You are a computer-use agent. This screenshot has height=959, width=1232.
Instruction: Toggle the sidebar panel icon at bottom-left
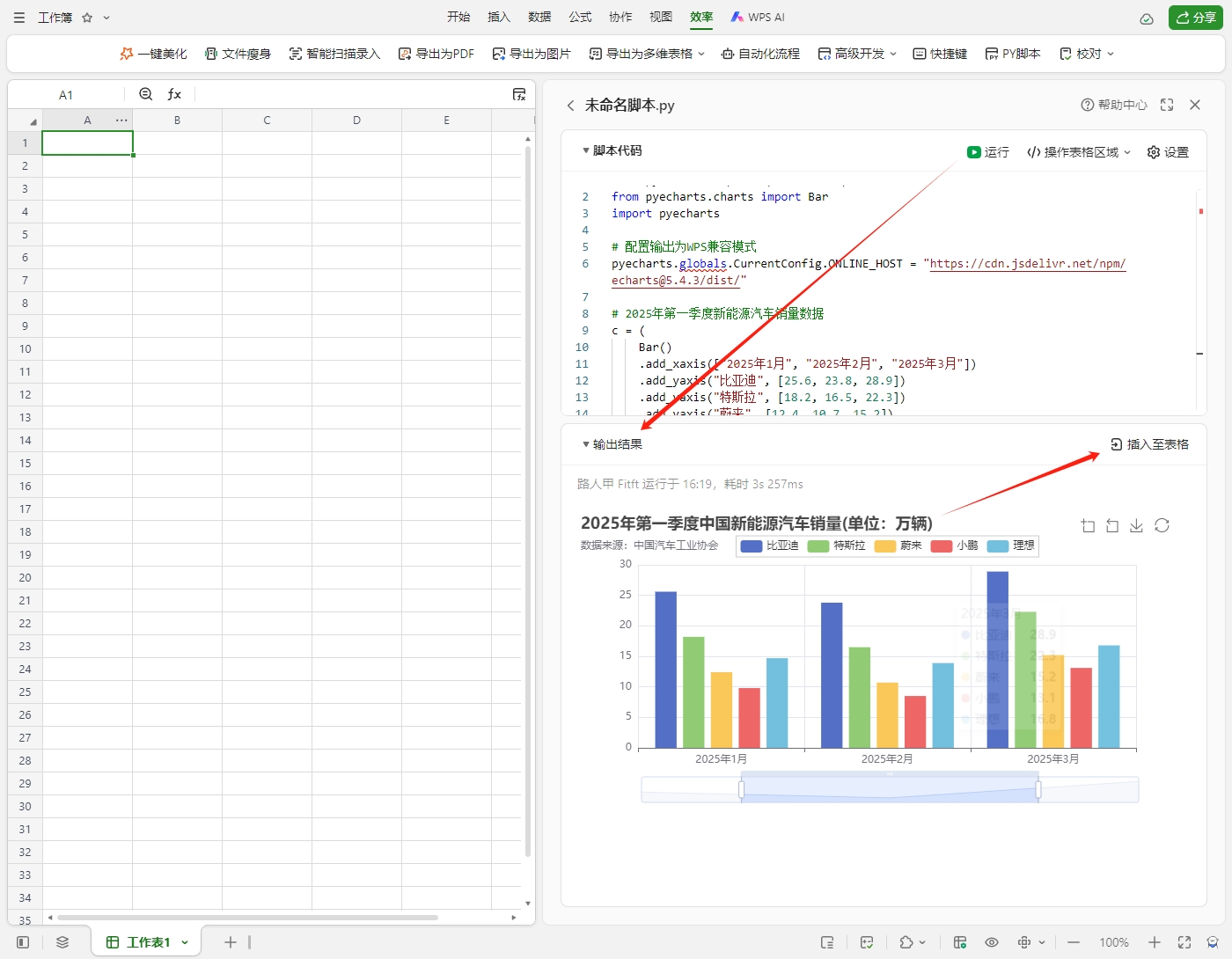pos(23,942)
